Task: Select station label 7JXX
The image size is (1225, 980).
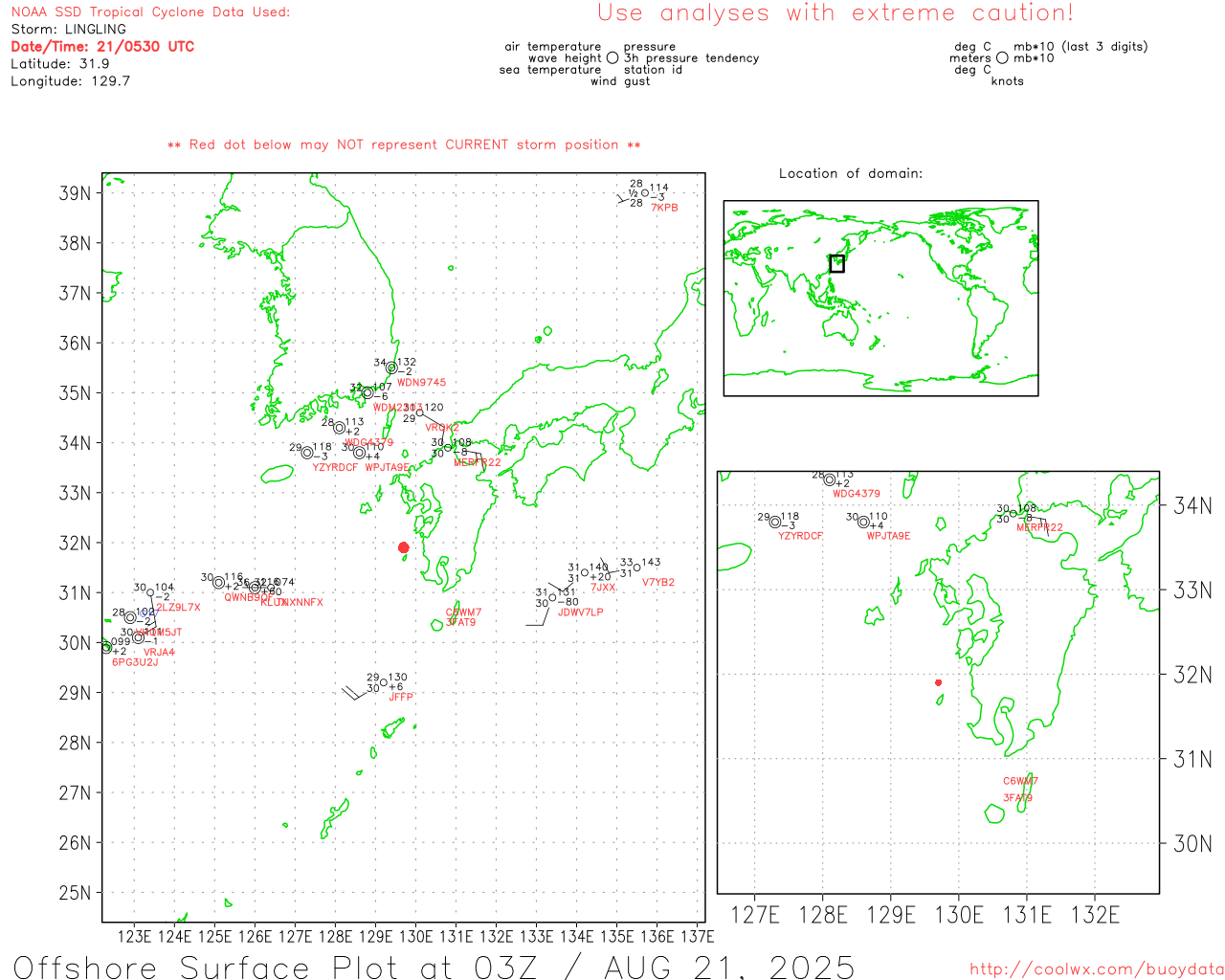Action: click(x=603, y=588)
